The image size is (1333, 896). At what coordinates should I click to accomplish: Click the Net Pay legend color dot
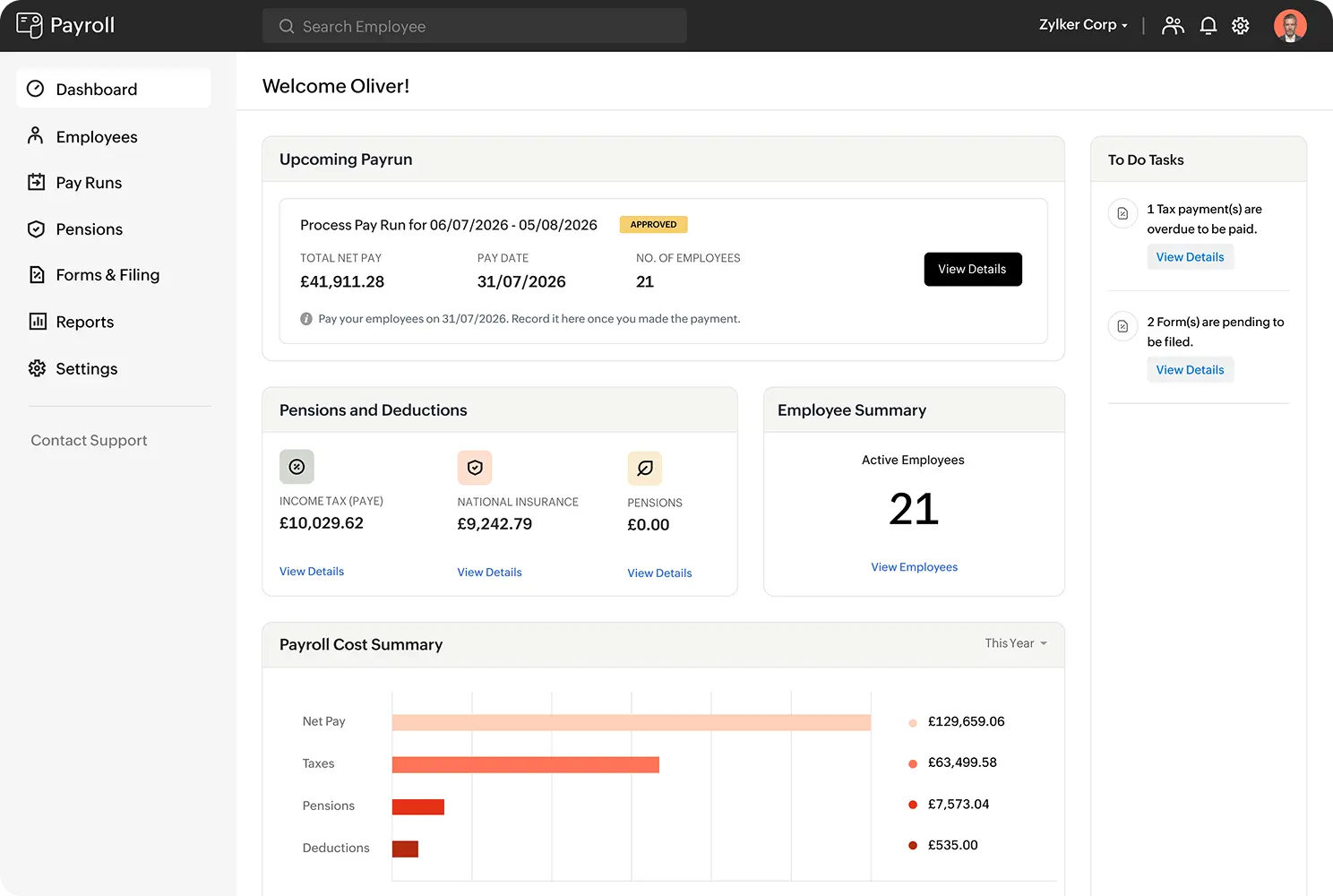click(913, 723)
